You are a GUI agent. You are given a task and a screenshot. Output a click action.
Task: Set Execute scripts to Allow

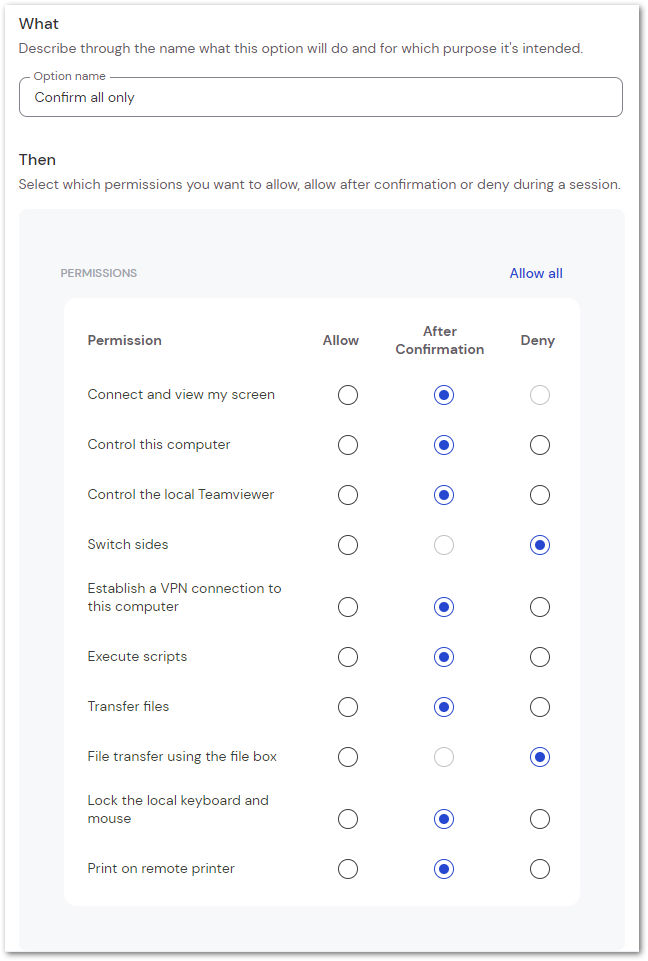pos(348,657)
